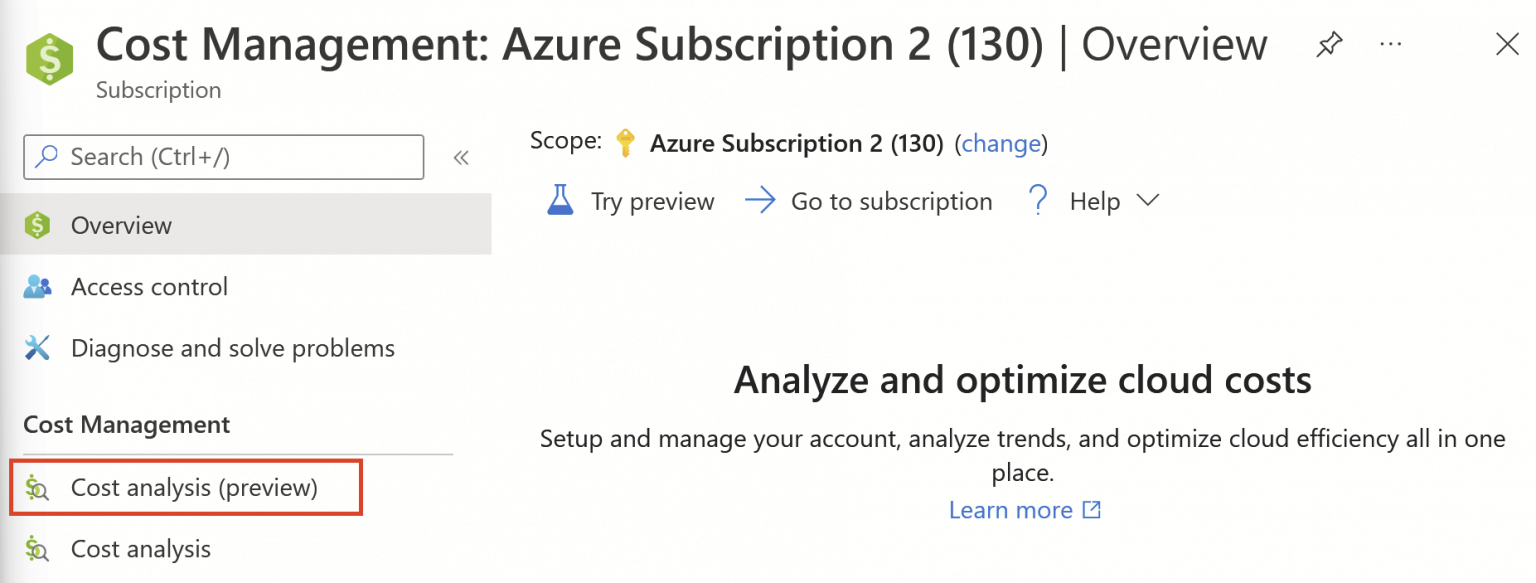Screen dimensions: 1536x583
Task: Click the Access control people icon
Action: pos(37,287)
